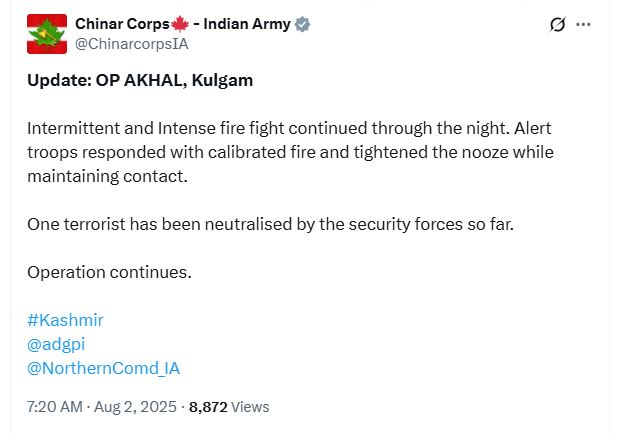This screenshot has height=434, width=620.
Task: Click the maple leaf emoji in the name
Action: (x=182, y=24)
